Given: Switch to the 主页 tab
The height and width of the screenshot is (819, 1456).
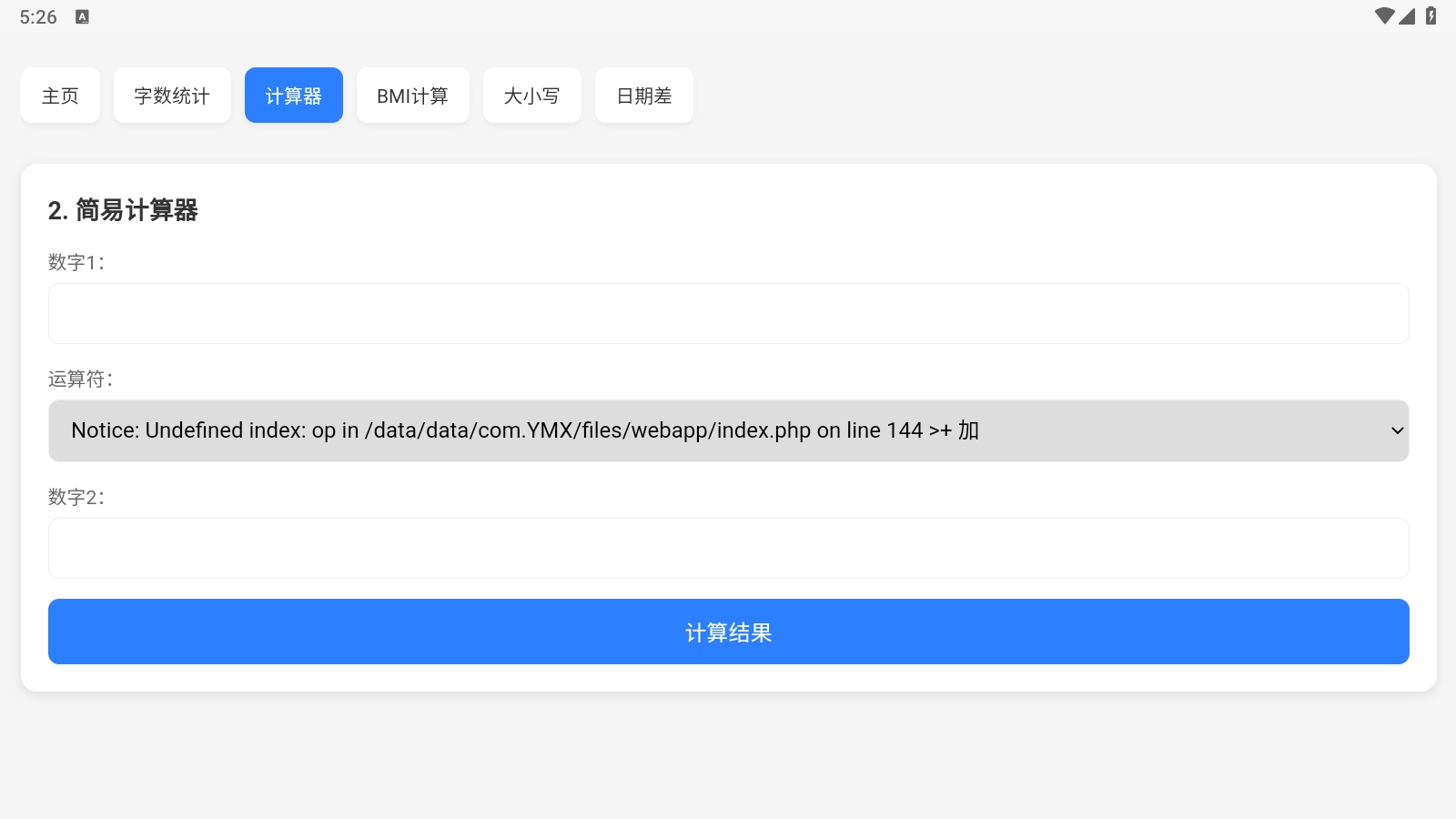Looking at the screenshot, I should [x=60, y=95].
